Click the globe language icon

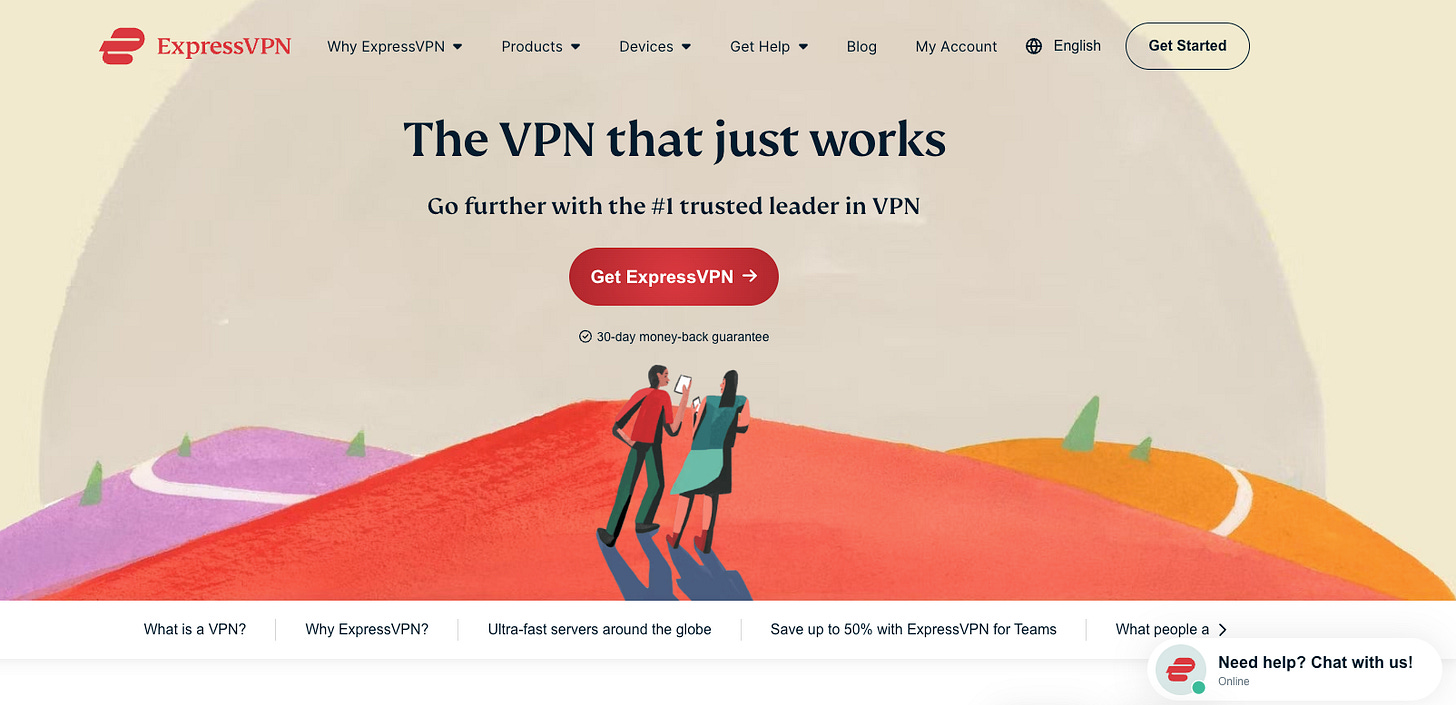click(1034, 46)
